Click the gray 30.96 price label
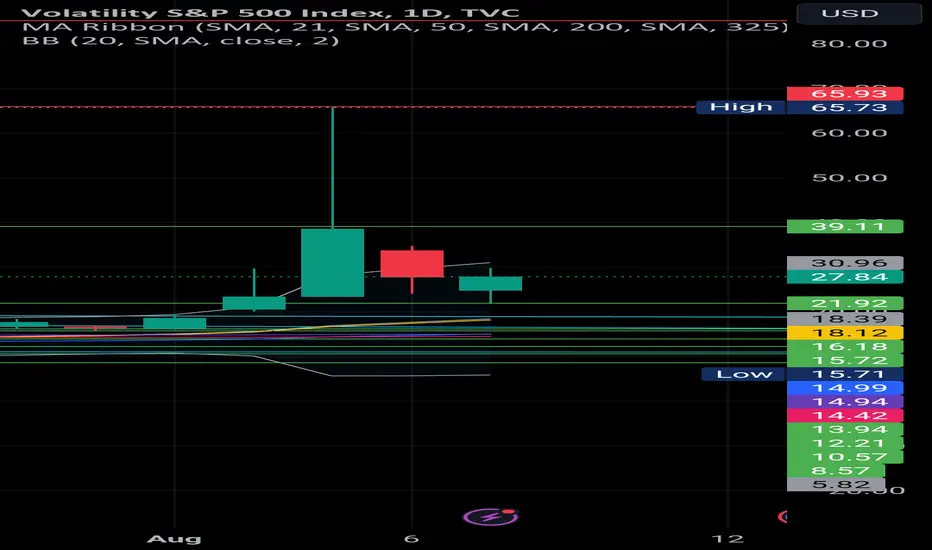Image resolution: width=932 pixels, height=550 pixels. [845, 263]
